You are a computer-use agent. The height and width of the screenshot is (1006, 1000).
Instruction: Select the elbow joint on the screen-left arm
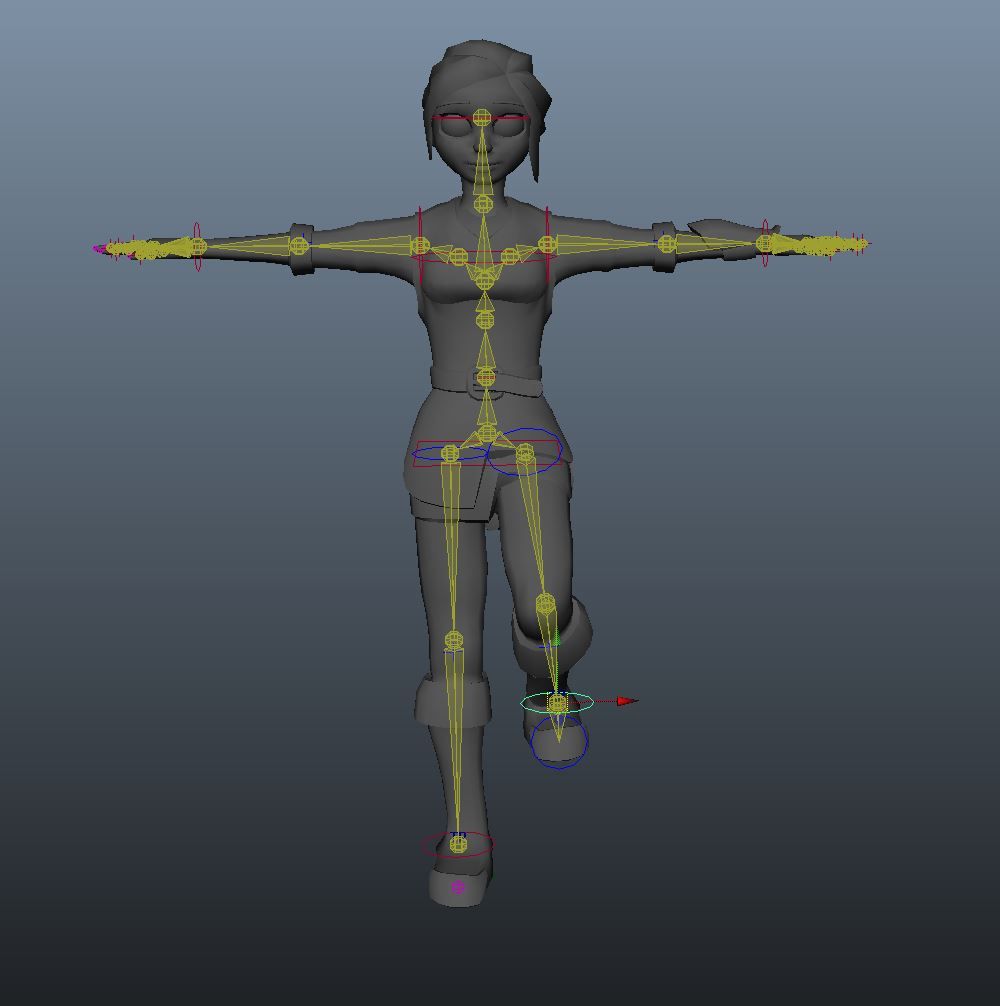coord(298,245)
